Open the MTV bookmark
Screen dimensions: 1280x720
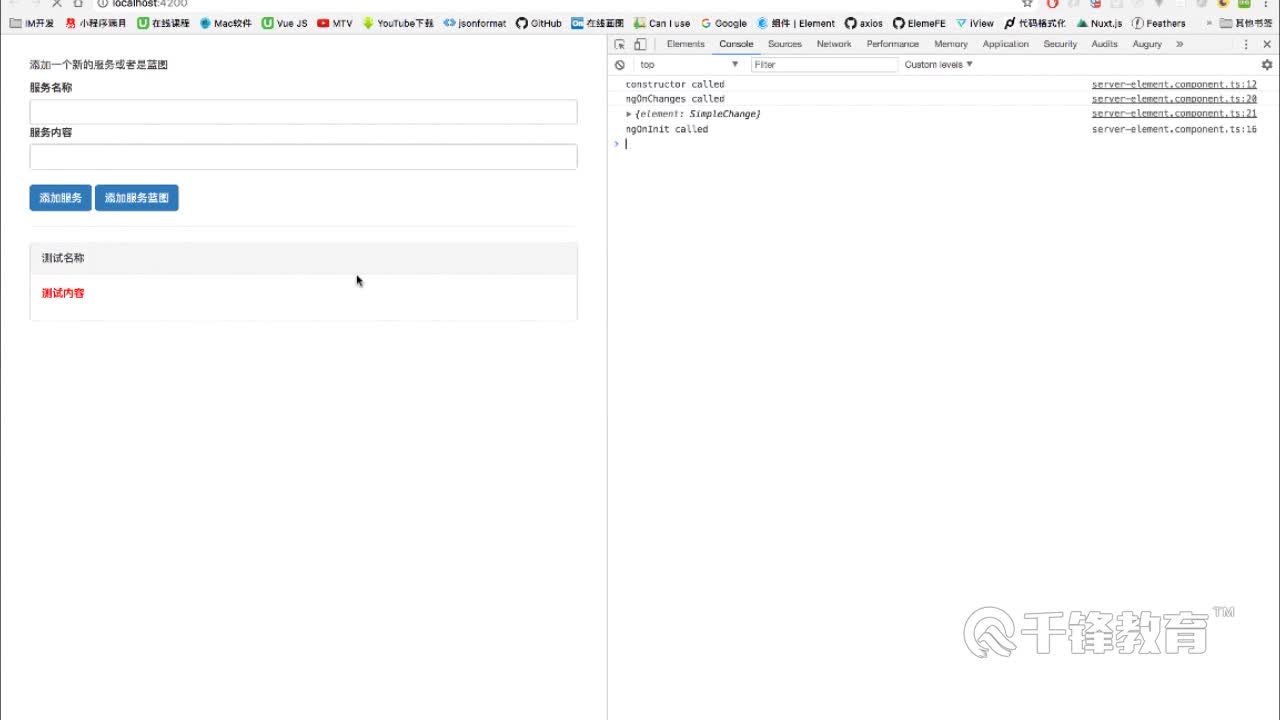tap(335, 23)
